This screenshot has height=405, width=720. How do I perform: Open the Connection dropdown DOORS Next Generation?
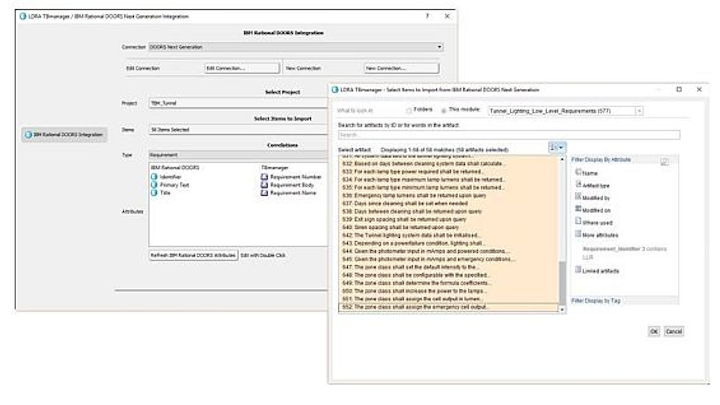click(x=296, y=47)
